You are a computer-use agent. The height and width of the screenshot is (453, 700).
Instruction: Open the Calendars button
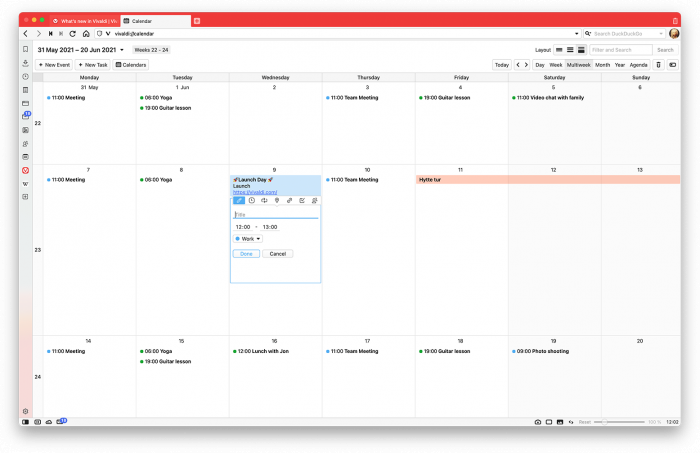click(131, 65)
